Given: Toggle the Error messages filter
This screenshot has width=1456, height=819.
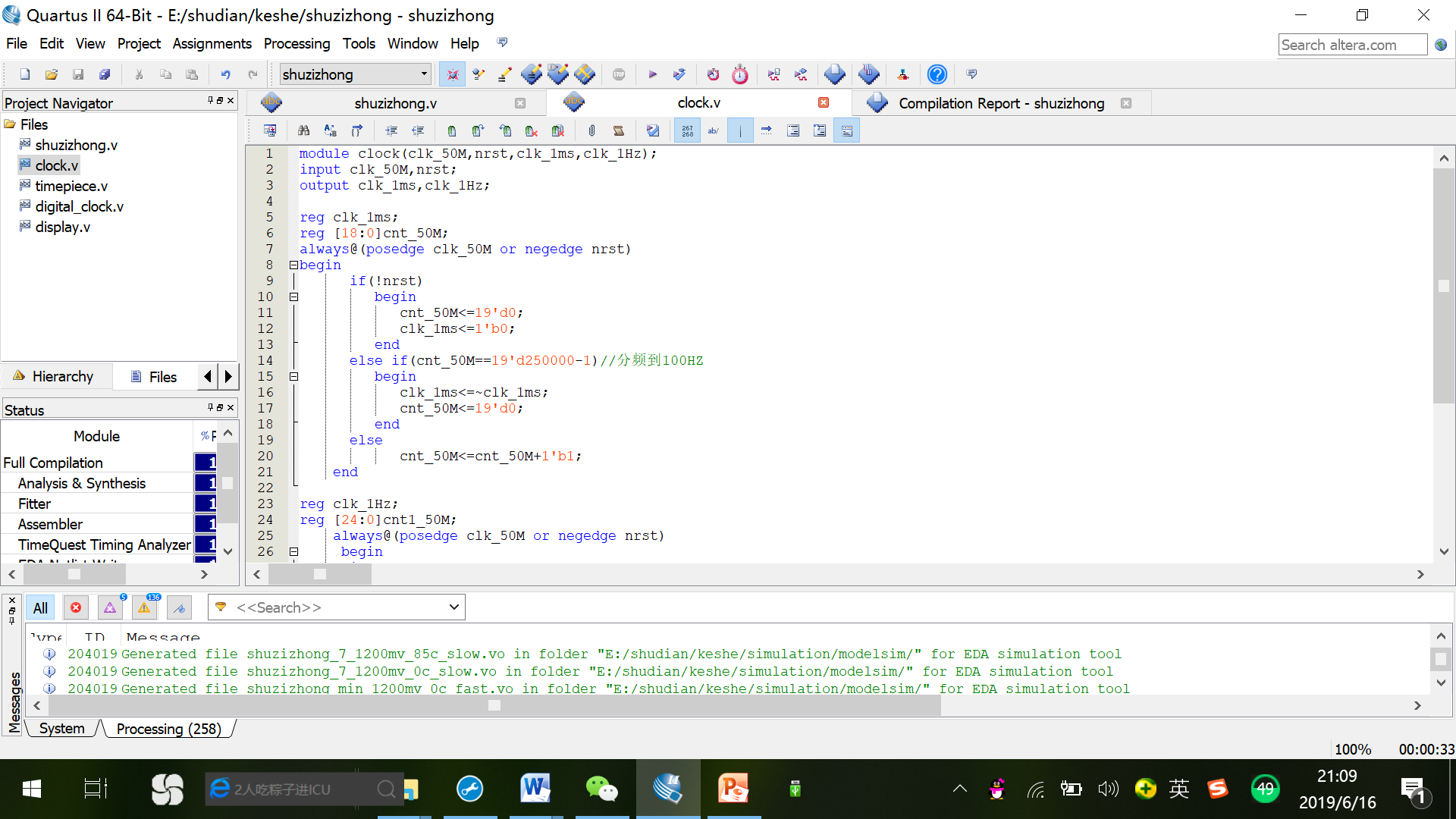Looking at the screenshot, I should [76, 607].
